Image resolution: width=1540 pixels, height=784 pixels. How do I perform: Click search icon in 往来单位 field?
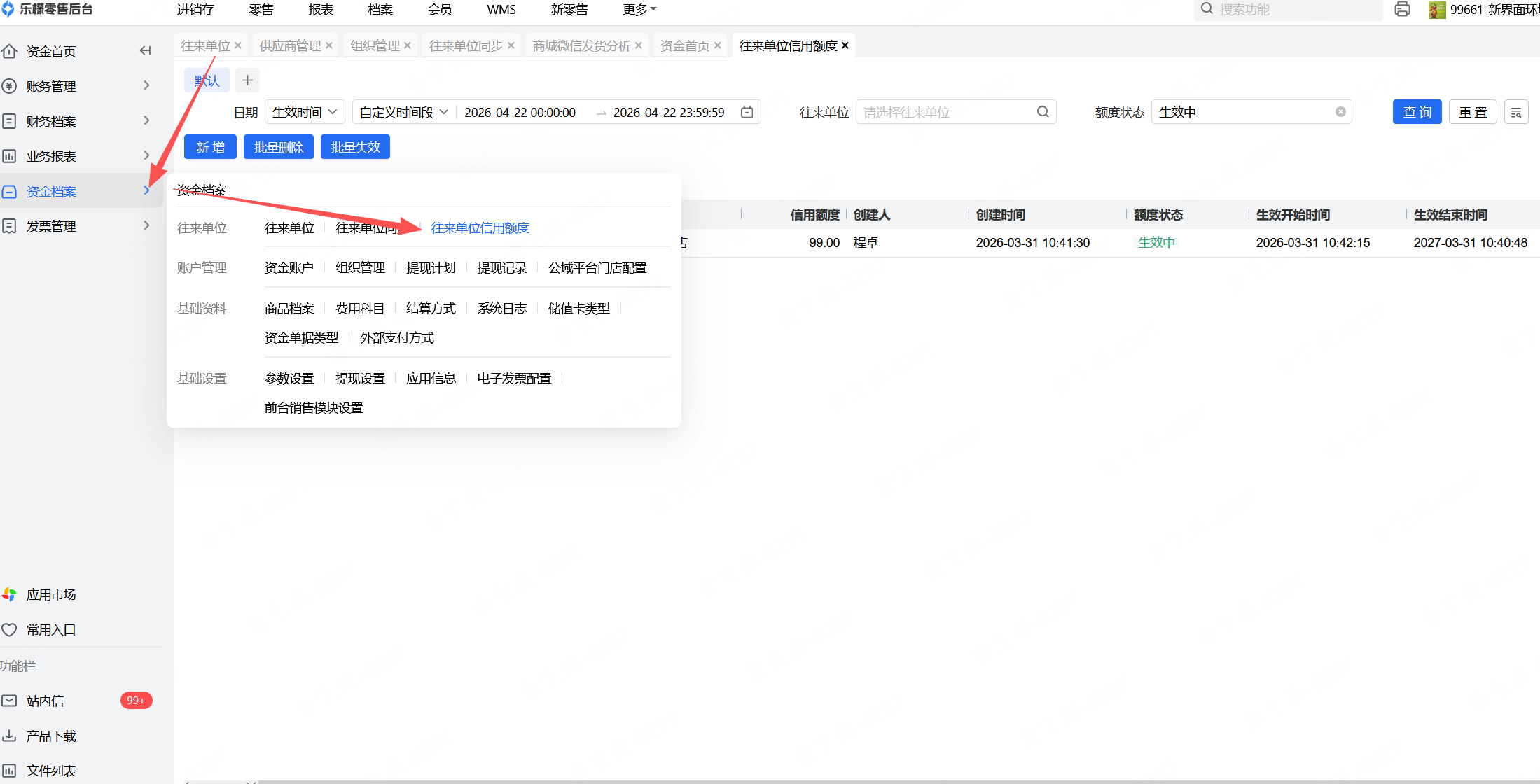coord(1042,112)
